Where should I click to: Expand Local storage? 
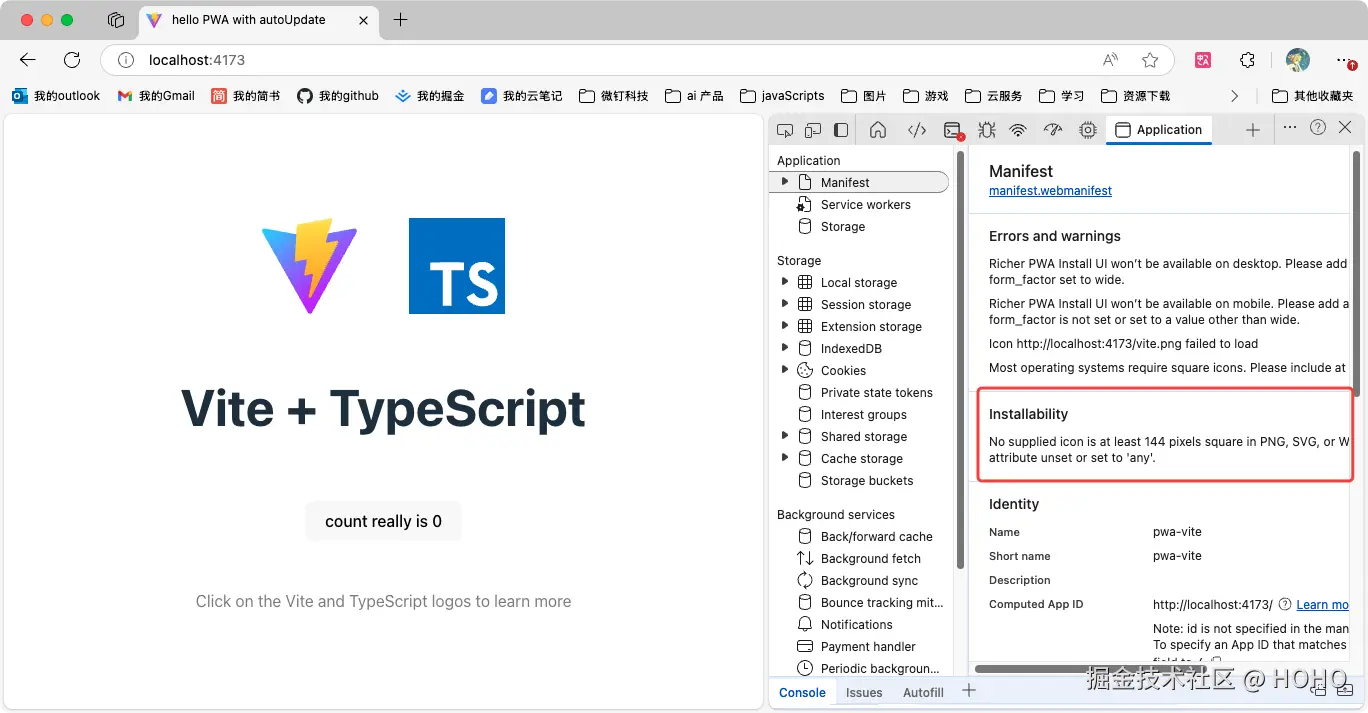tap(785, 282)
